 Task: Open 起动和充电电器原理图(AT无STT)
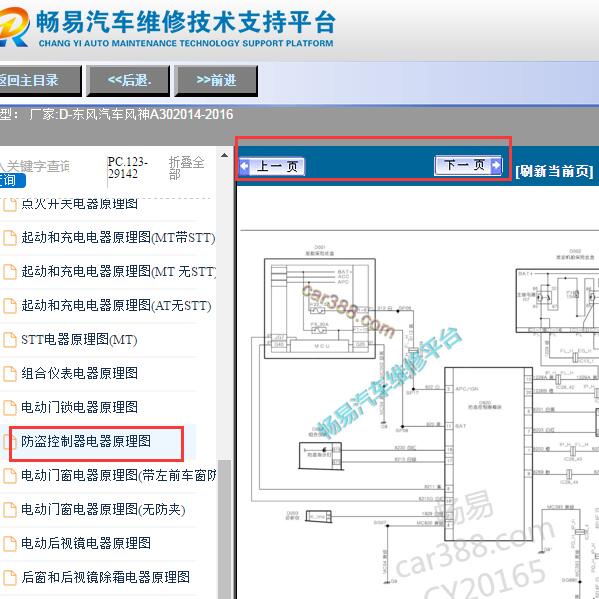pyautogui.click(x=116, y=306)
